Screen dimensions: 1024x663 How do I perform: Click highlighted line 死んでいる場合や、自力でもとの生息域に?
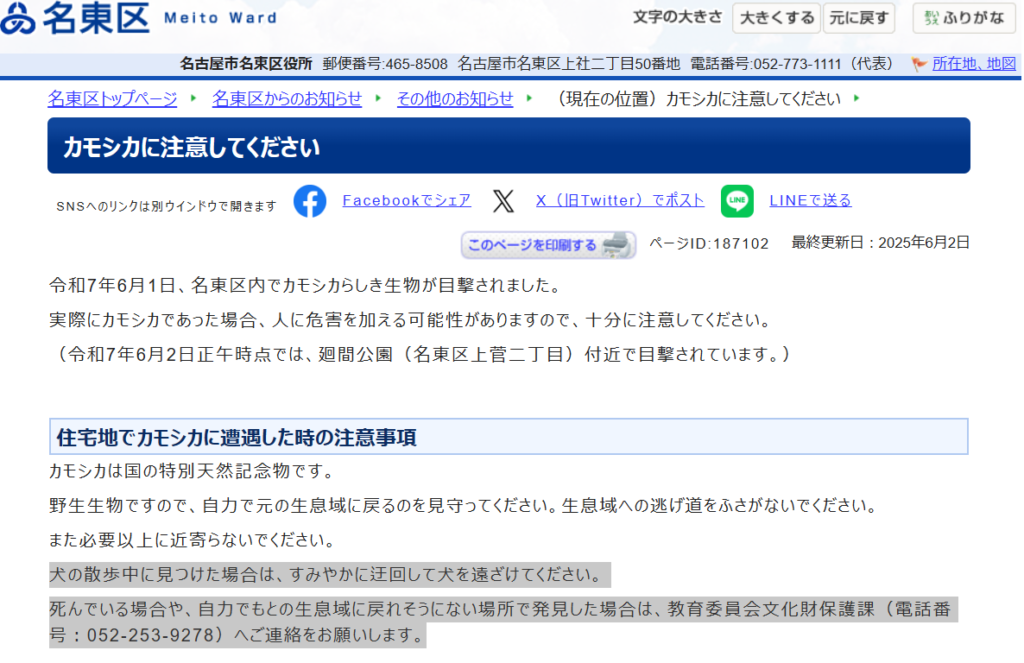pos(504,622)
